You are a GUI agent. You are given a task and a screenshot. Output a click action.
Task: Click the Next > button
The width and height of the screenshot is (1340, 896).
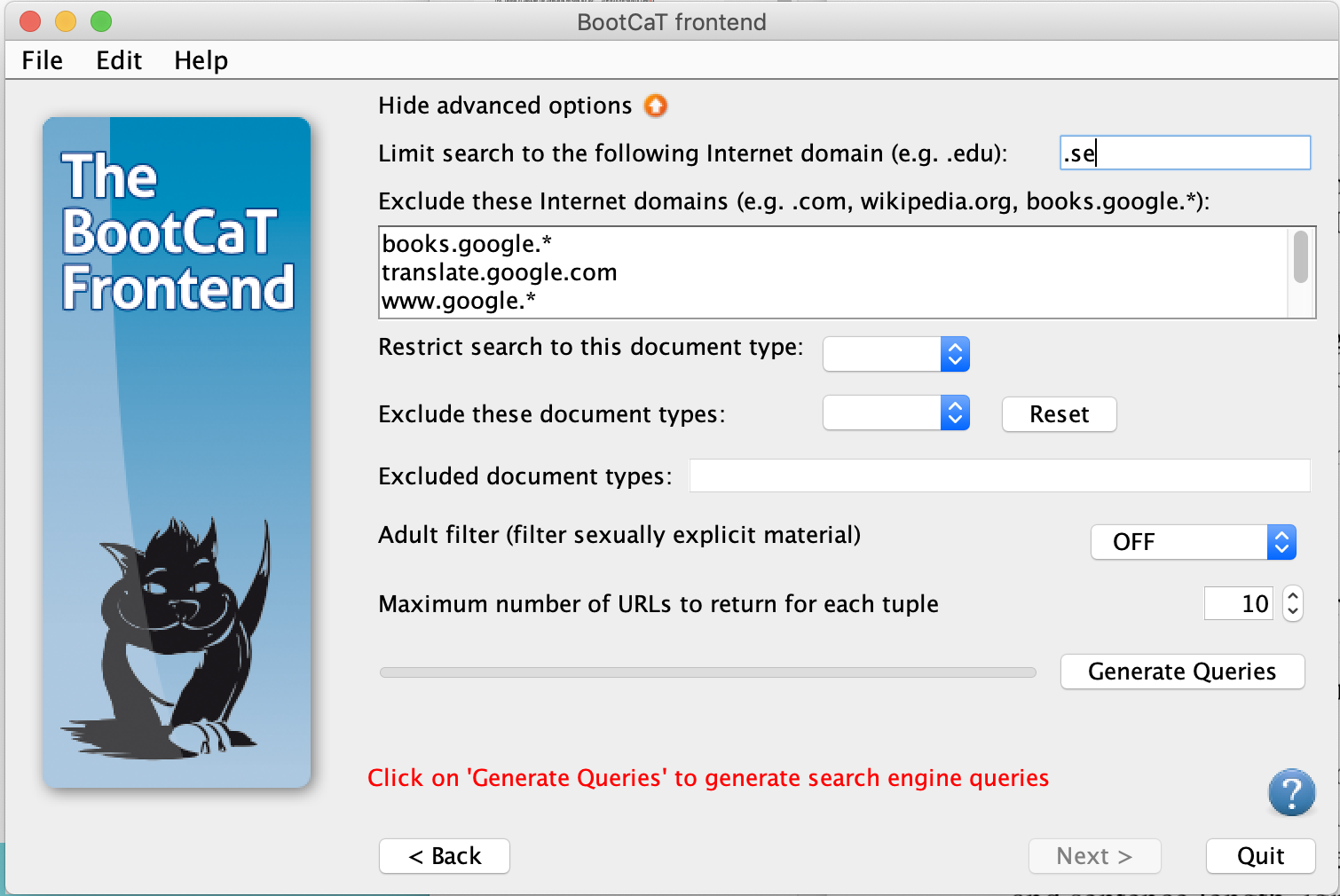point(1094,856)
